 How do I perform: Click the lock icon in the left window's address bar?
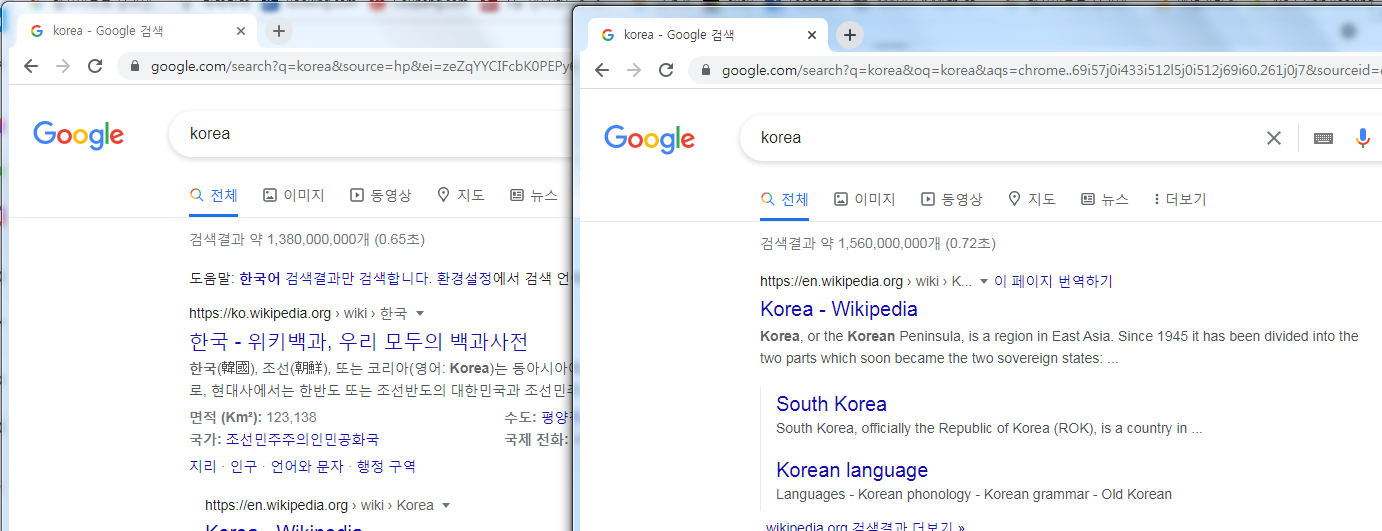coord(134,67)
